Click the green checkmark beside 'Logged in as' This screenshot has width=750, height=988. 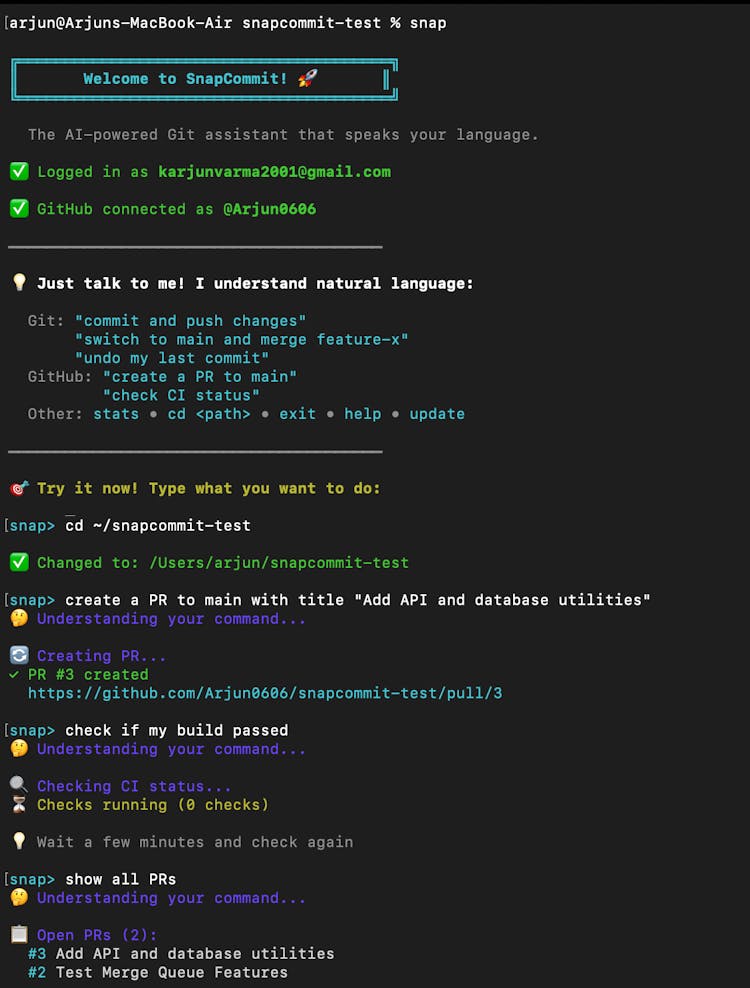point(19,172)
